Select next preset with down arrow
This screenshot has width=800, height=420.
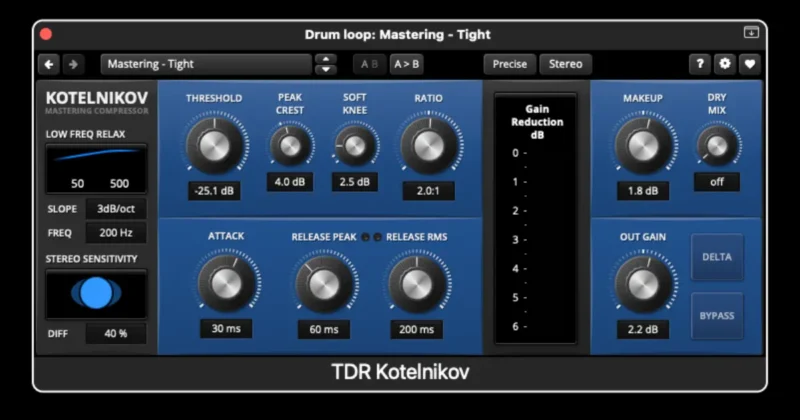326,70
